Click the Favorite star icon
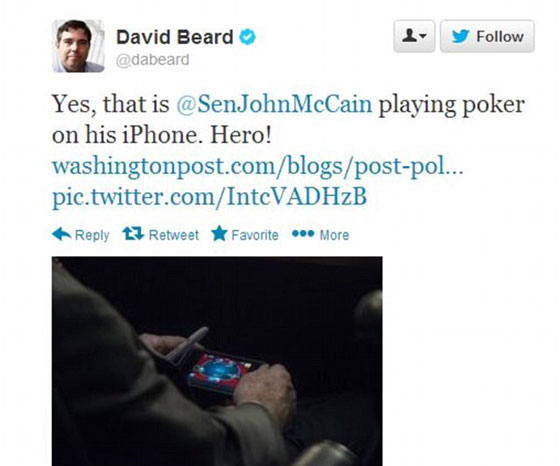Image resolution: width=560 pixels, height=466 pixels. 219,234
